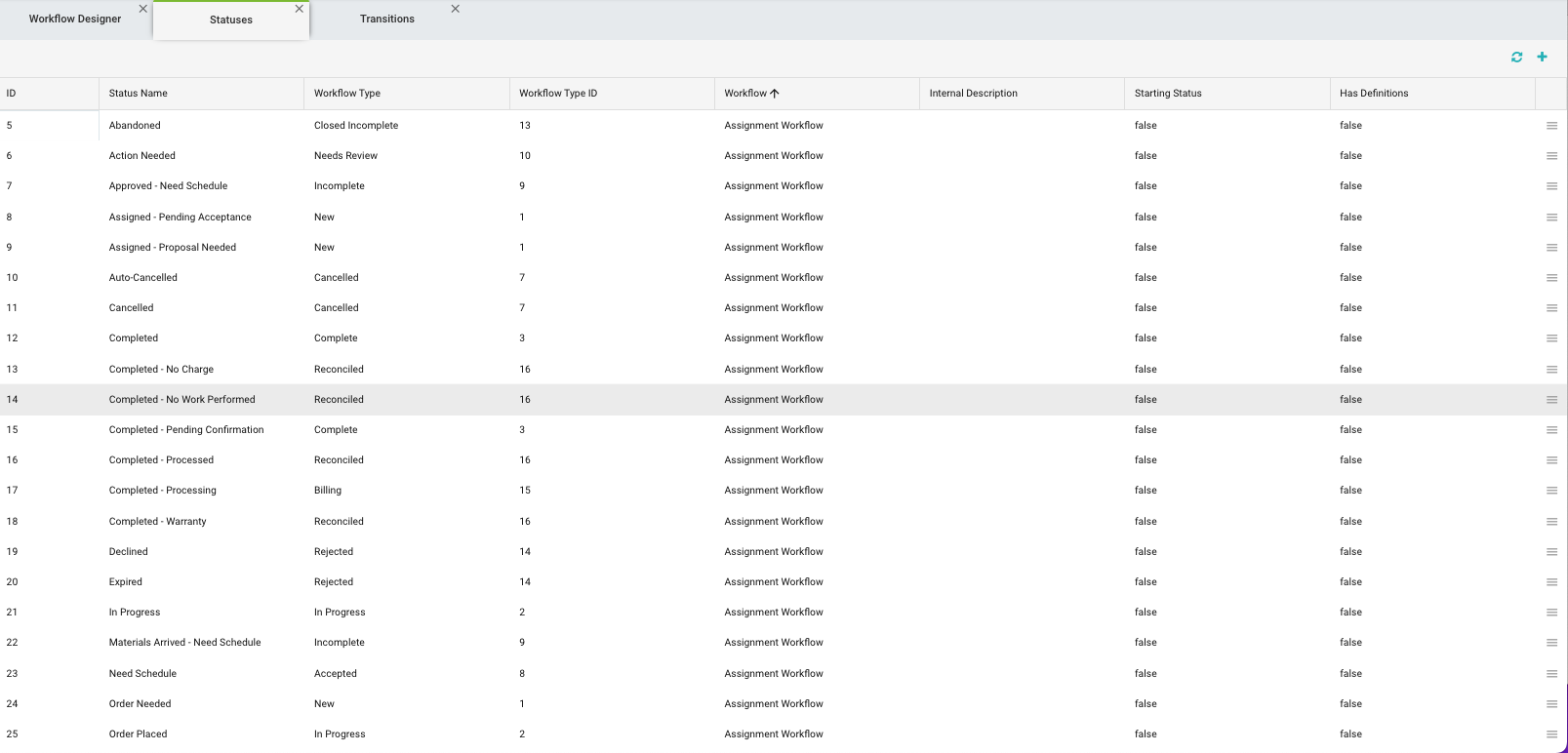Sort by the Has Definitions column

click(1431, 94)
